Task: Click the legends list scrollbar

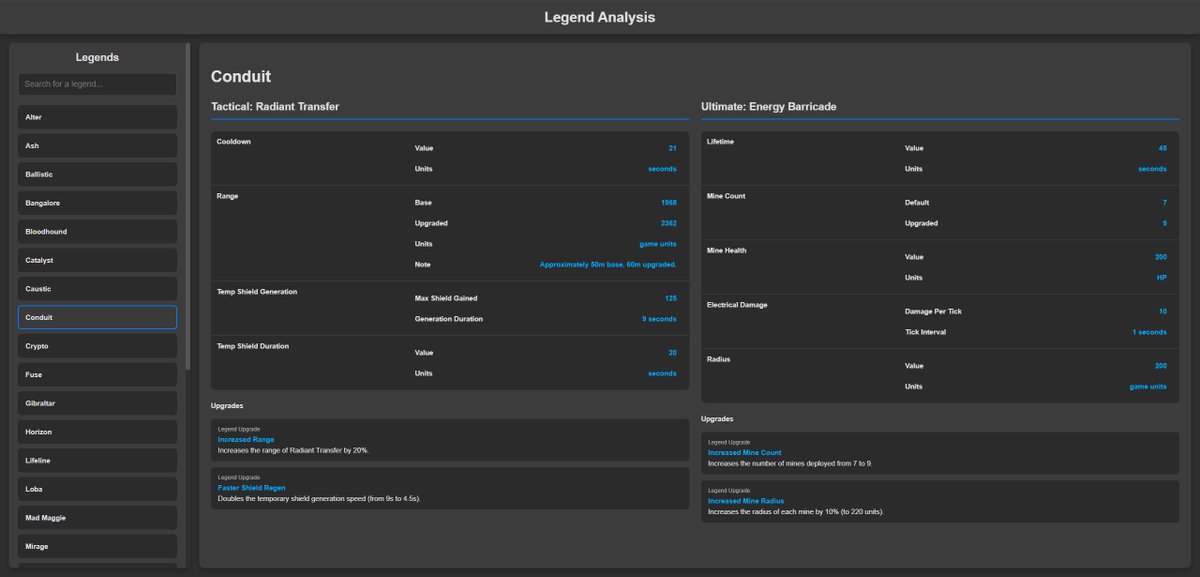Action: tap(187, 206)
